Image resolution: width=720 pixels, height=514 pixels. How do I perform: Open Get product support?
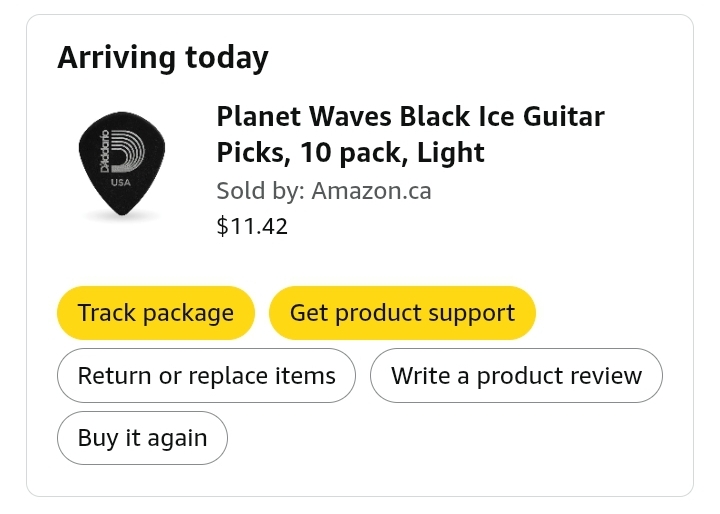pos(402,313)
